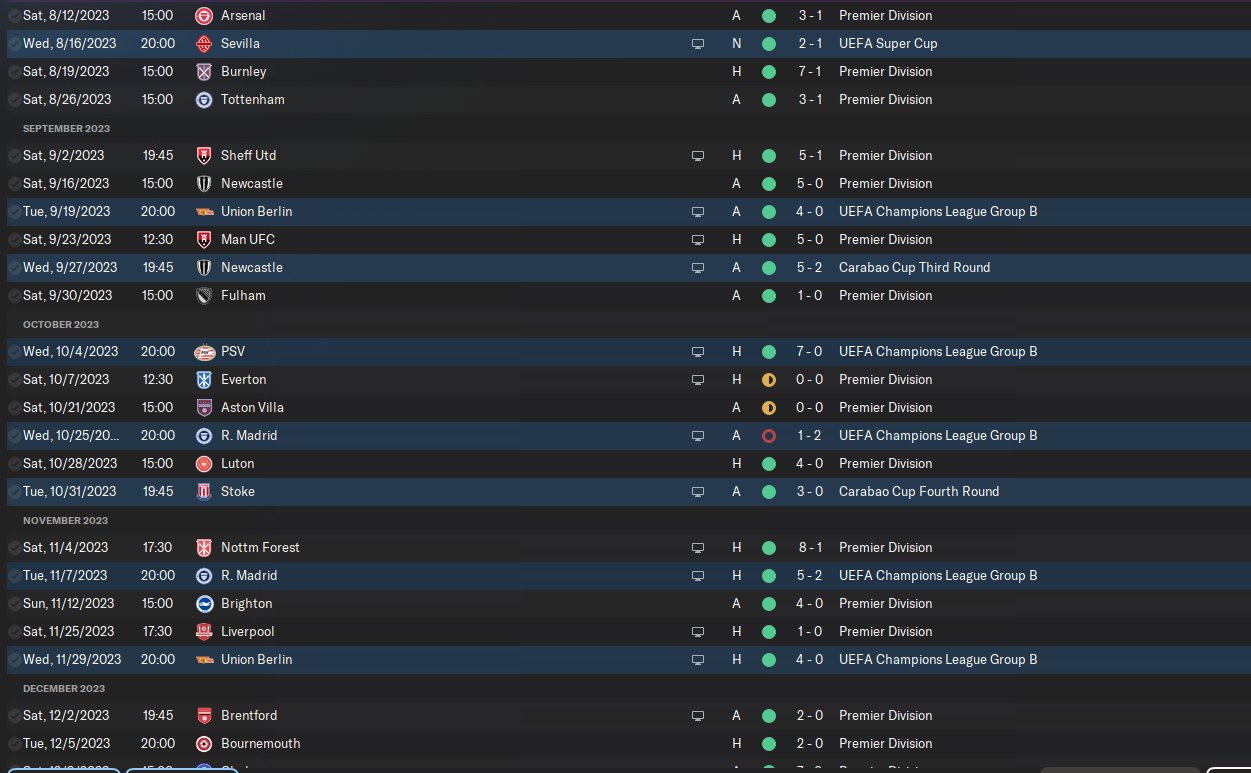Screen dimensions: 1251x773
Task: Toggle the checkmark beside the Fulham fixture
Action: tap(14, 296)
